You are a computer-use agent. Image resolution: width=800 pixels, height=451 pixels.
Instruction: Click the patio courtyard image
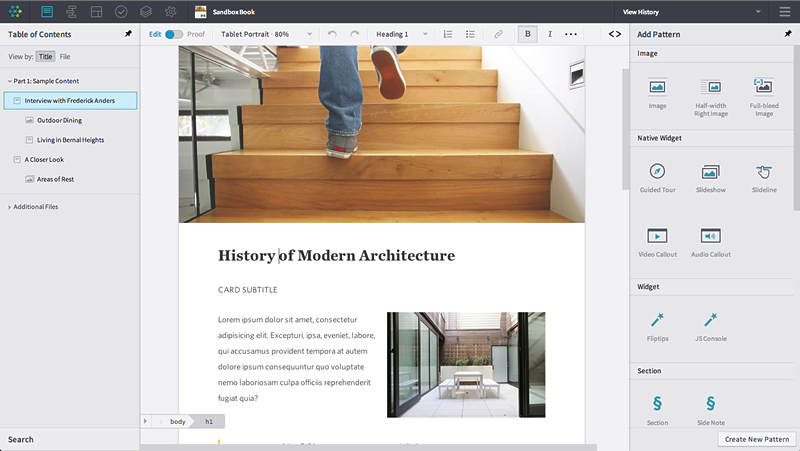coord(466,365)
